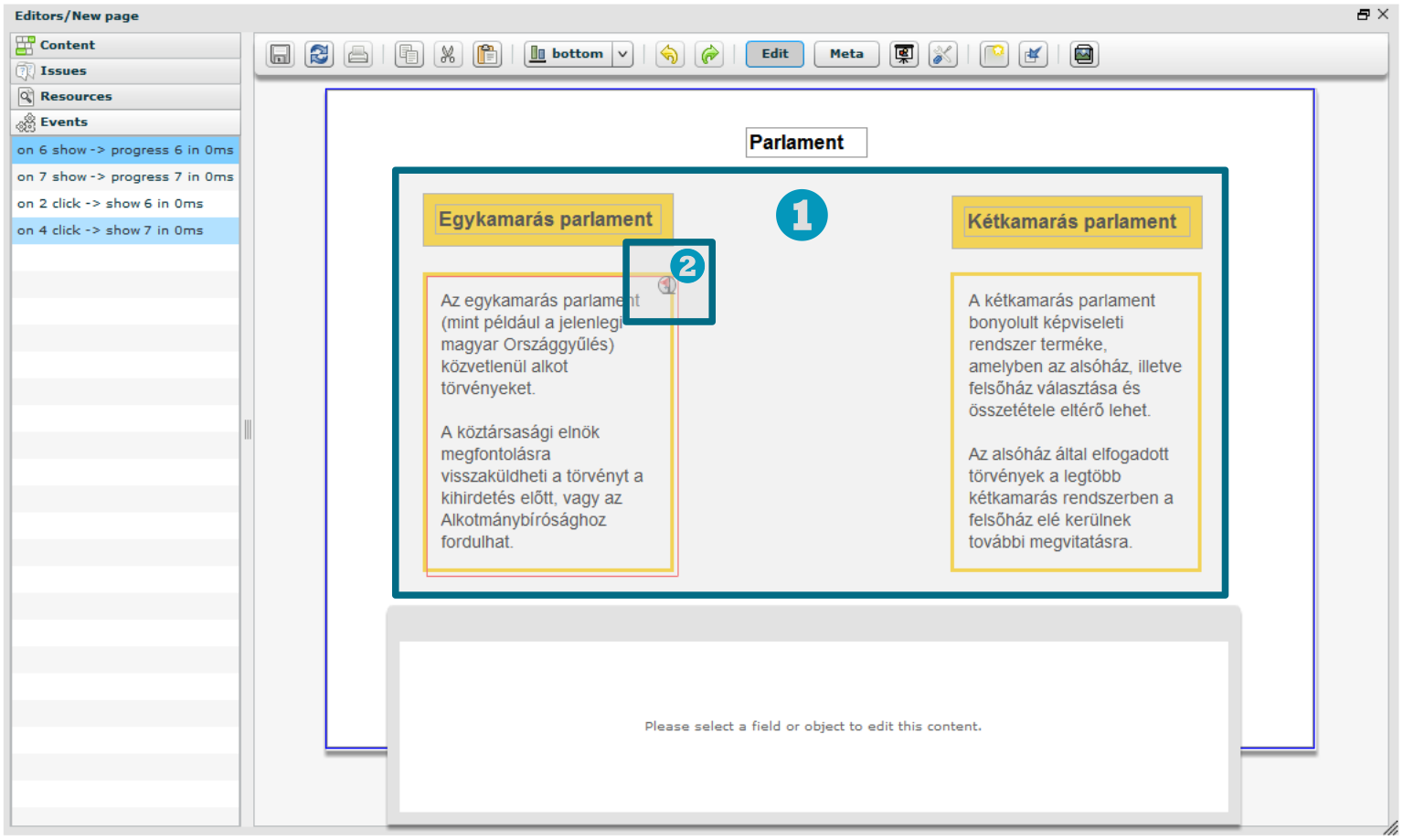The width and height of the screenshot is (1403, 840).
Task: Click the Save icon in toolbar
Action: coord(280,55)
